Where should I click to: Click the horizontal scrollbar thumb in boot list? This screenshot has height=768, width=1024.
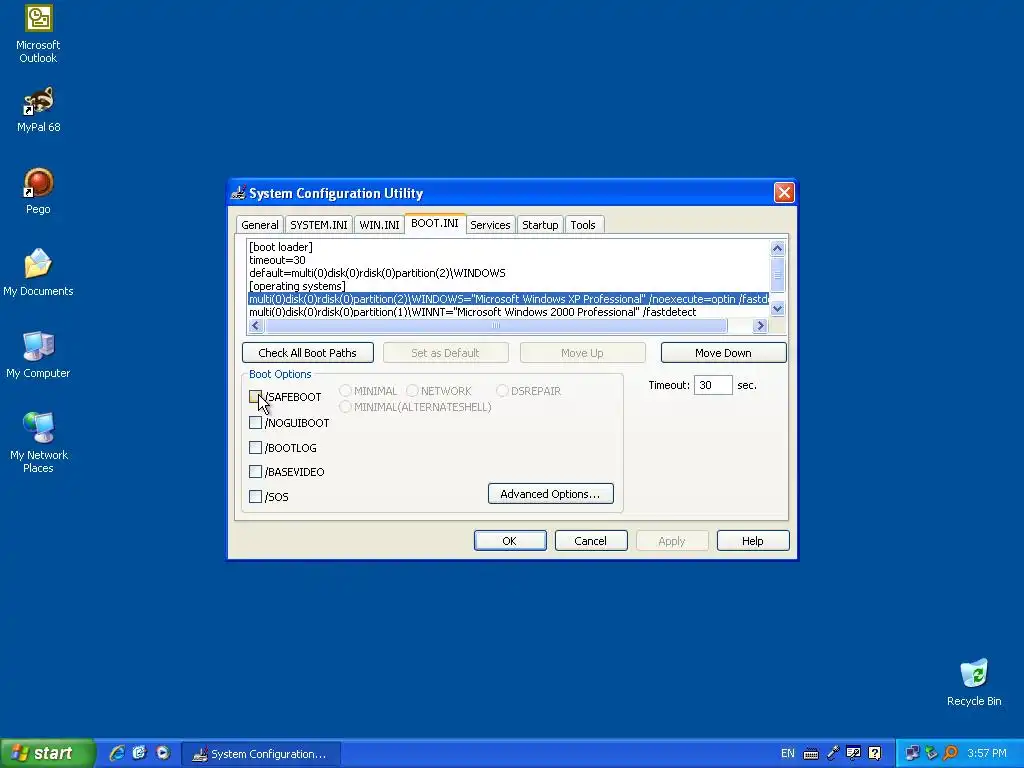pos(496,325)
